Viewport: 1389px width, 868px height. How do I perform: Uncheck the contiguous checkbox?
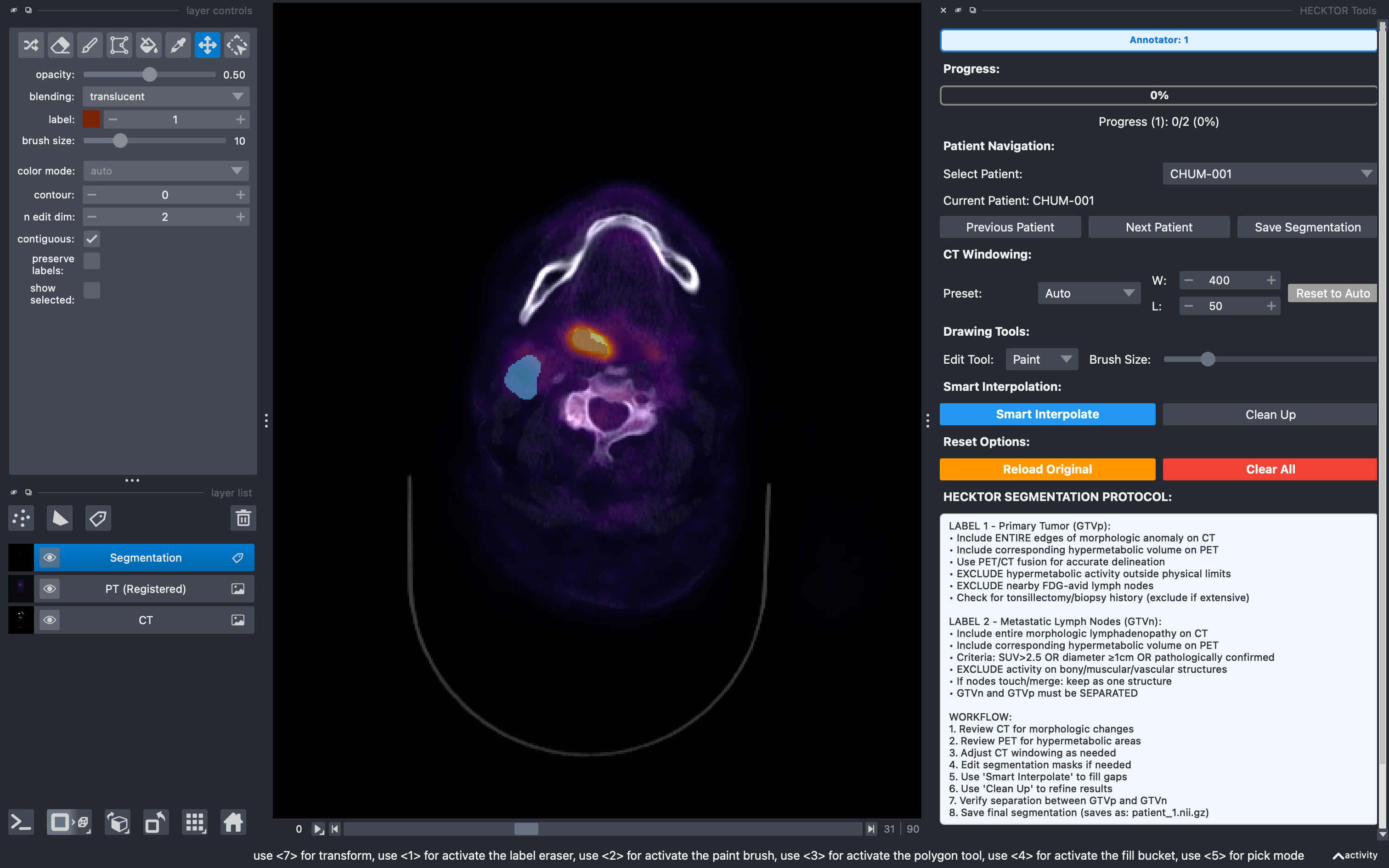click(x=92, y=239)
